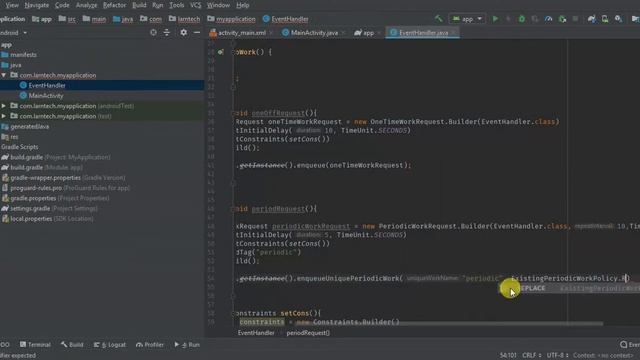Open the run configuration app dropdown
This screenshot has width=640, height=360.
[467, 19]
